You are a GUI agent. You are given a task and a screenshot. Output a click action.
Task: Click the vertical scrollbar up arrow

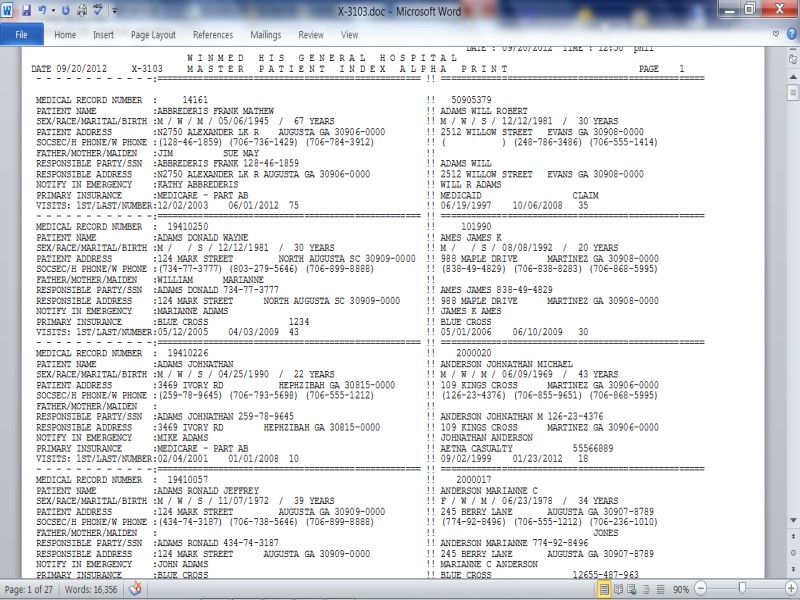[x=793, y=77]
